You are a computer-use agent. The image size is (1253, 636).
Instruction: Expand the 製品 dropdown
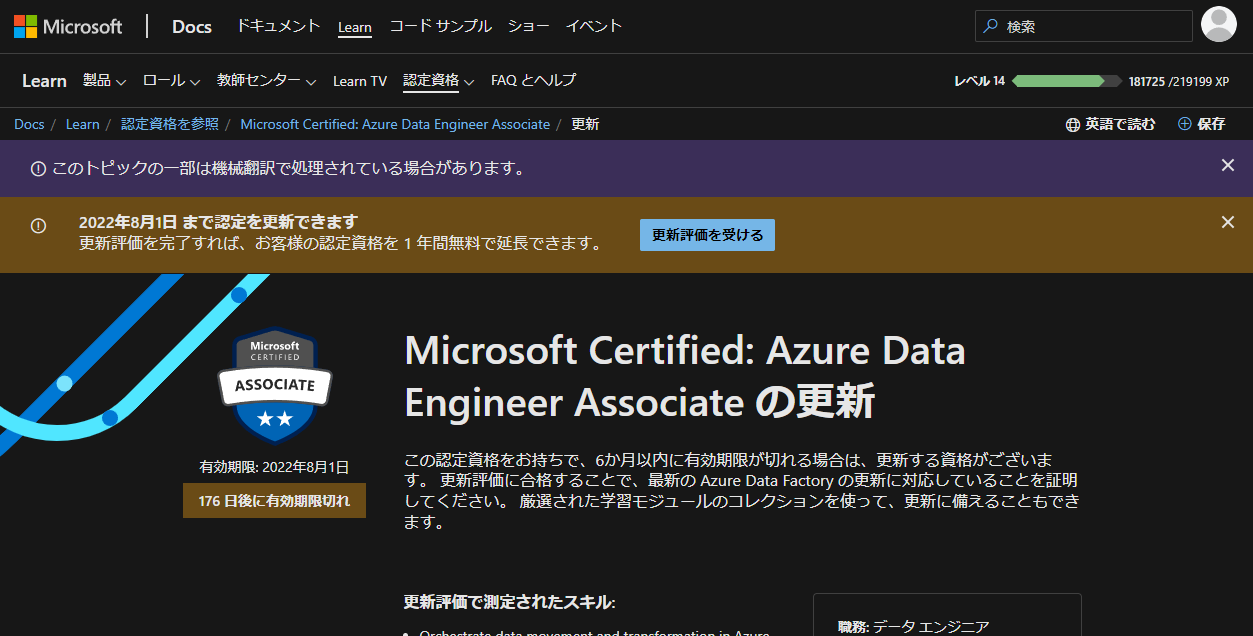(x=104, y=80)
